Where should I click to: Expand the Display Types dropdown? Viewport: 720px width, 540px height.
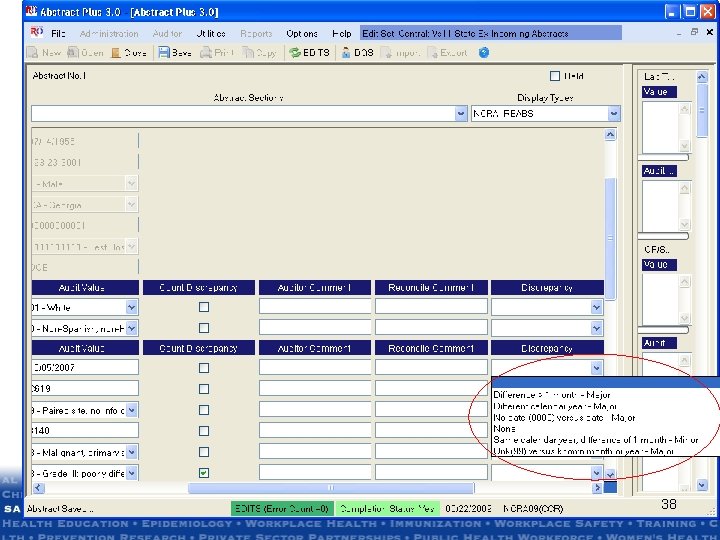[613, 113]
